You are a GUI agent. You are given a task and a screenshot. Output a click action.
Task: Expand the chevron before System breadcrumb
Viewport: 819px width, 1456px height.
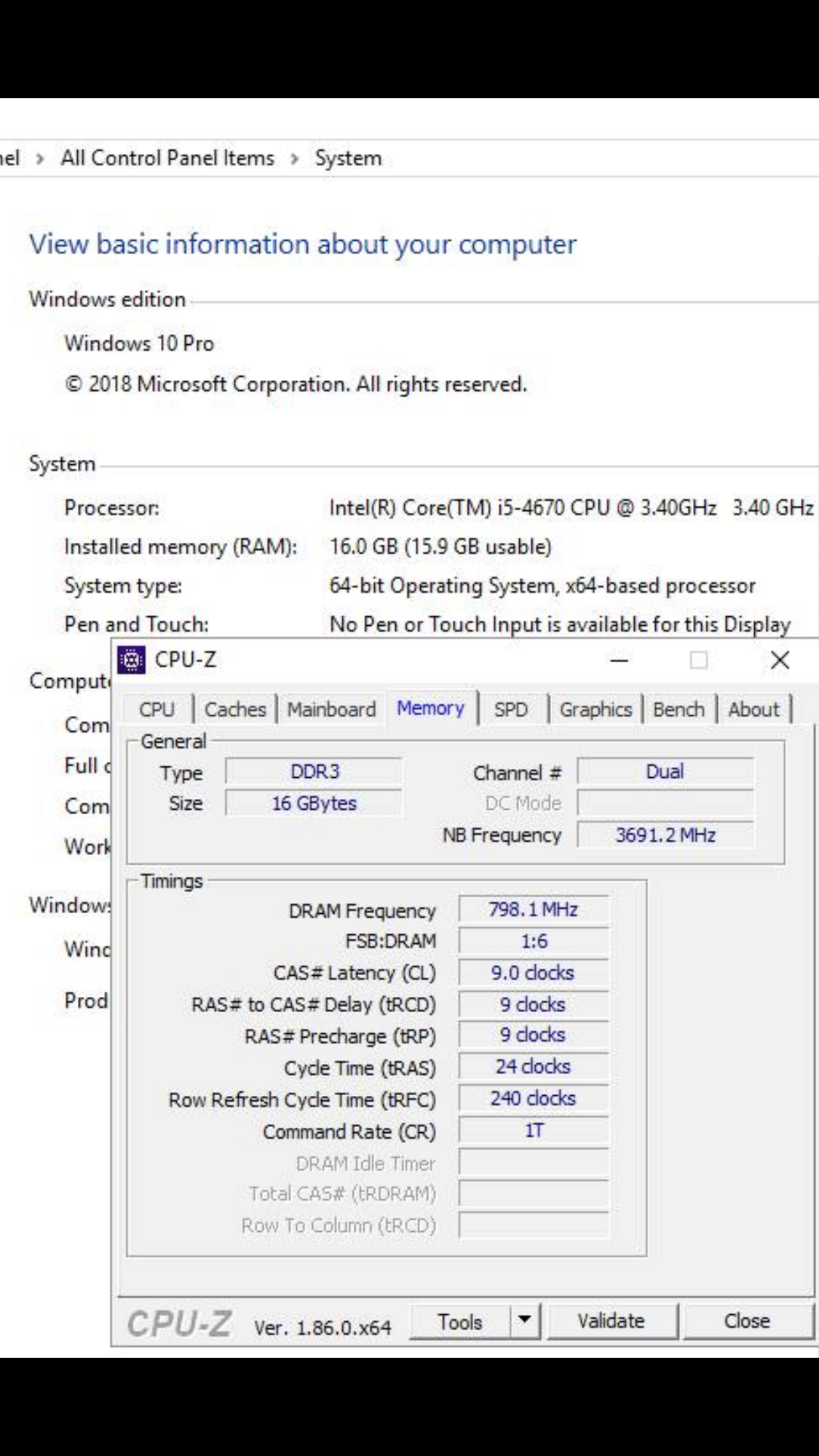(x=295, y=158)
